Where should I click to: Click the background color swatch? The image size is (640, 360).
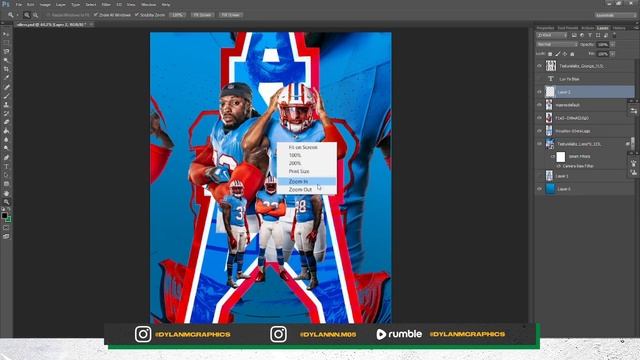point(8,219)
